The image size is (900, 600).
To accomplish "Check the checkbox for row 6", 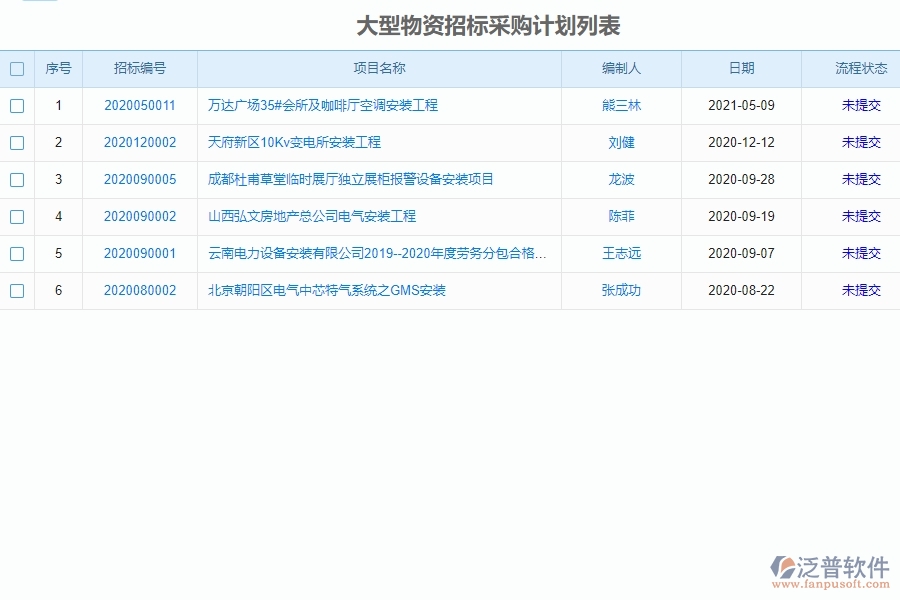I will [17, 290].
